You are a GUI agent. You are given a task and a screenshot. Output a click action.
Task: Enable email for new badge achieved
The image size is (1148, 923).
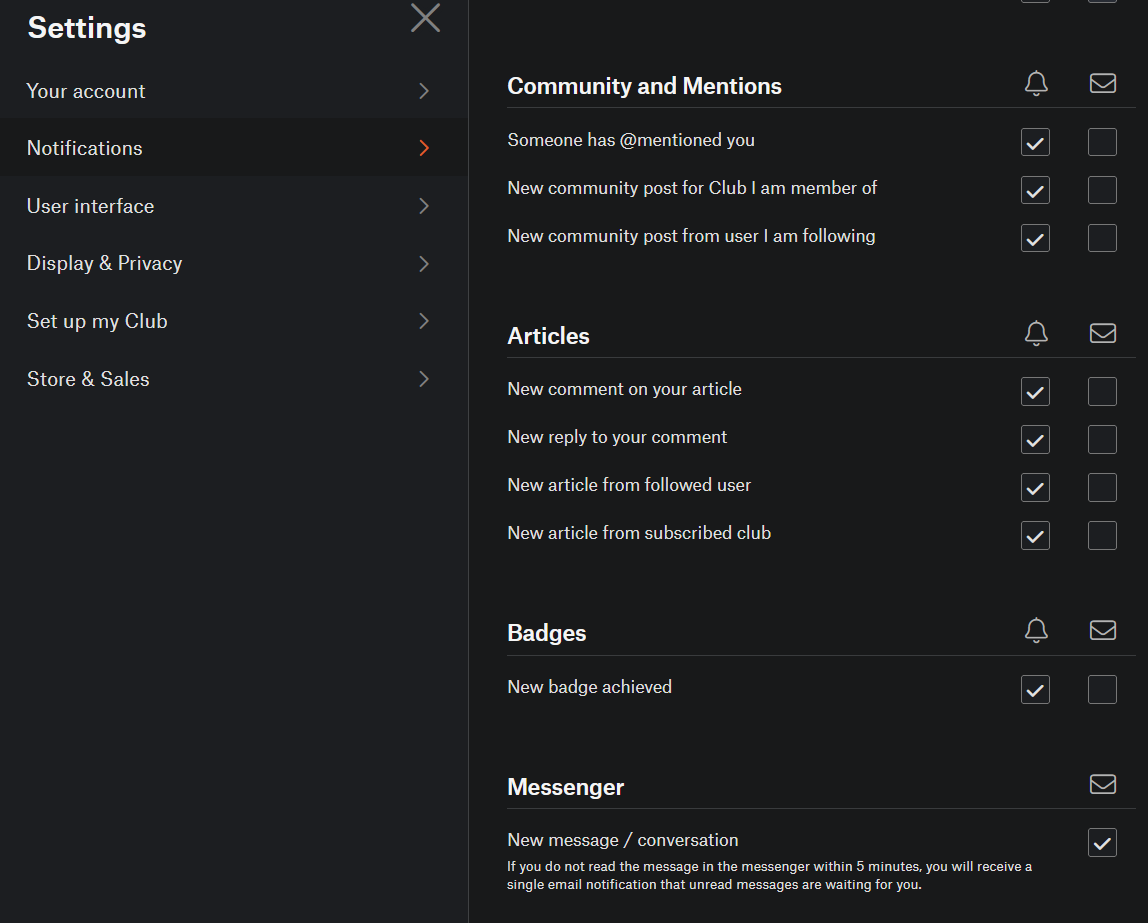coord(1102,689)
